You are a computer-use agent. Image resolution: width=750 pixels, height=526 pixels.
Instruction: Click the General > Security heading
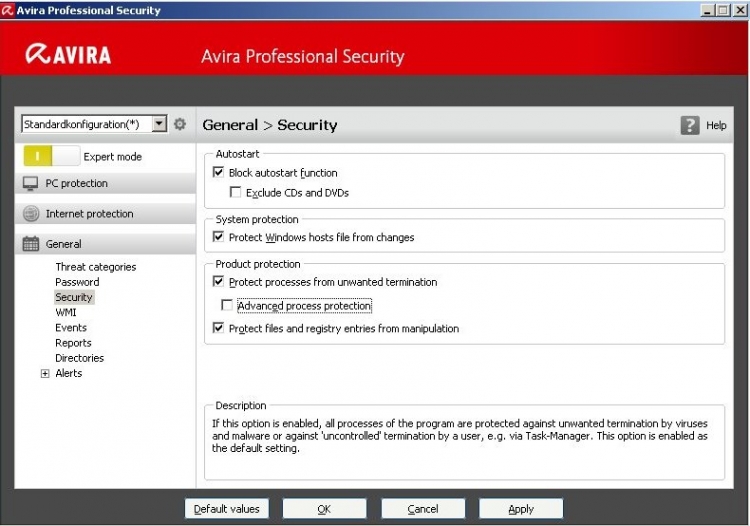coord(270,125)
